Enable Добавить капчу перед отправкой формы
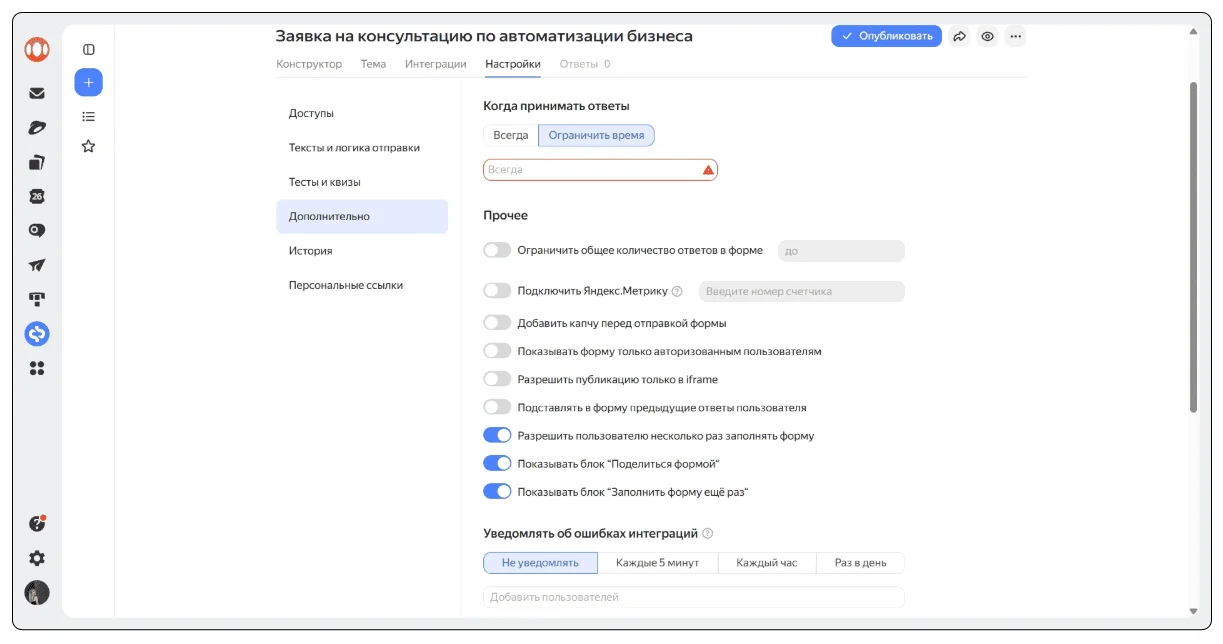1223x644 pixels. tap(497, 323)
